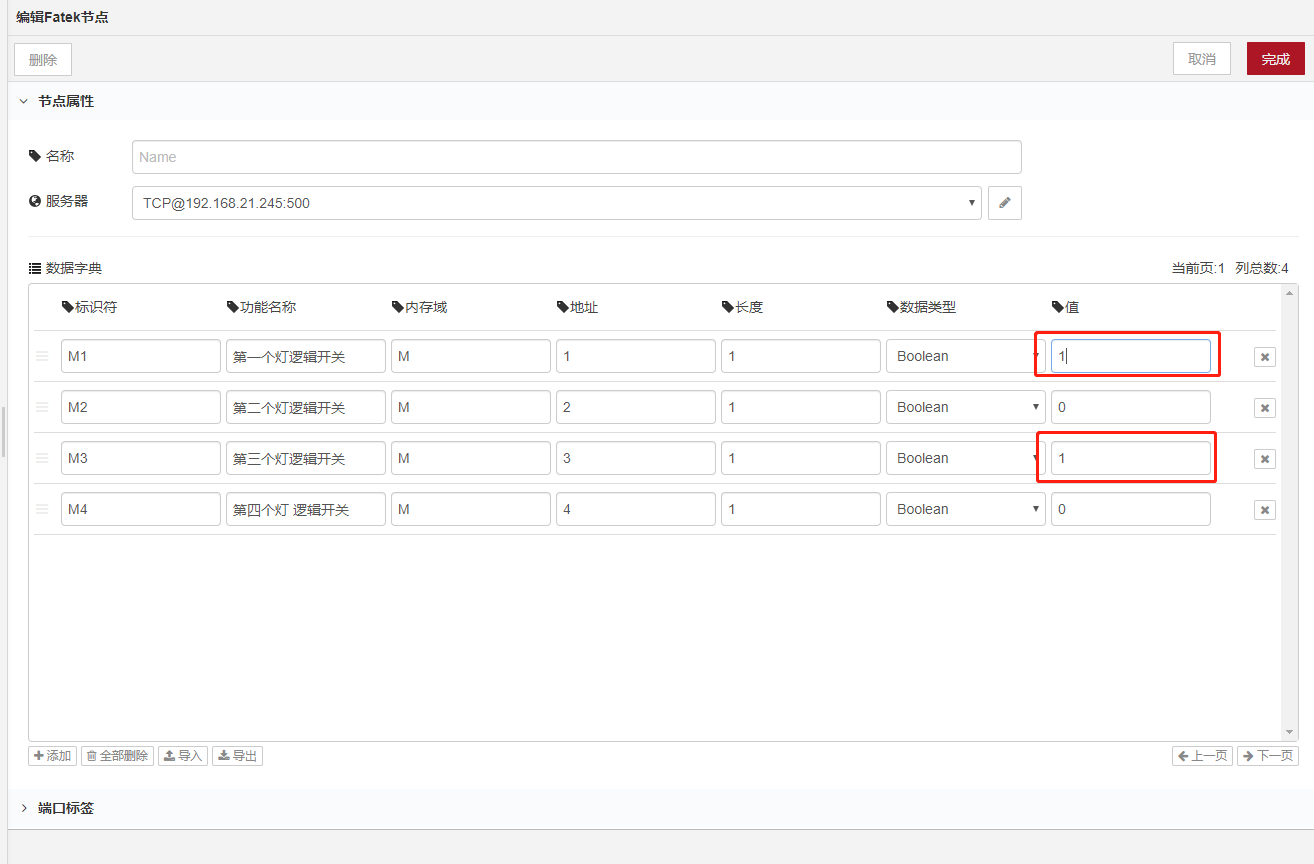Remove the M2 row using x icon
The width and height of the screenshot is (1314, 864).
pyautogui.click(x=1264, y=408)
